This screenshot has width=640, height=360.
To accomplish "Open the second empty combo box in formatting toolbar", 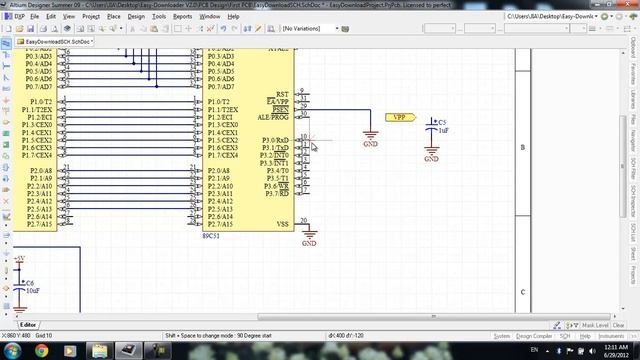I will (x=480, y=29).
